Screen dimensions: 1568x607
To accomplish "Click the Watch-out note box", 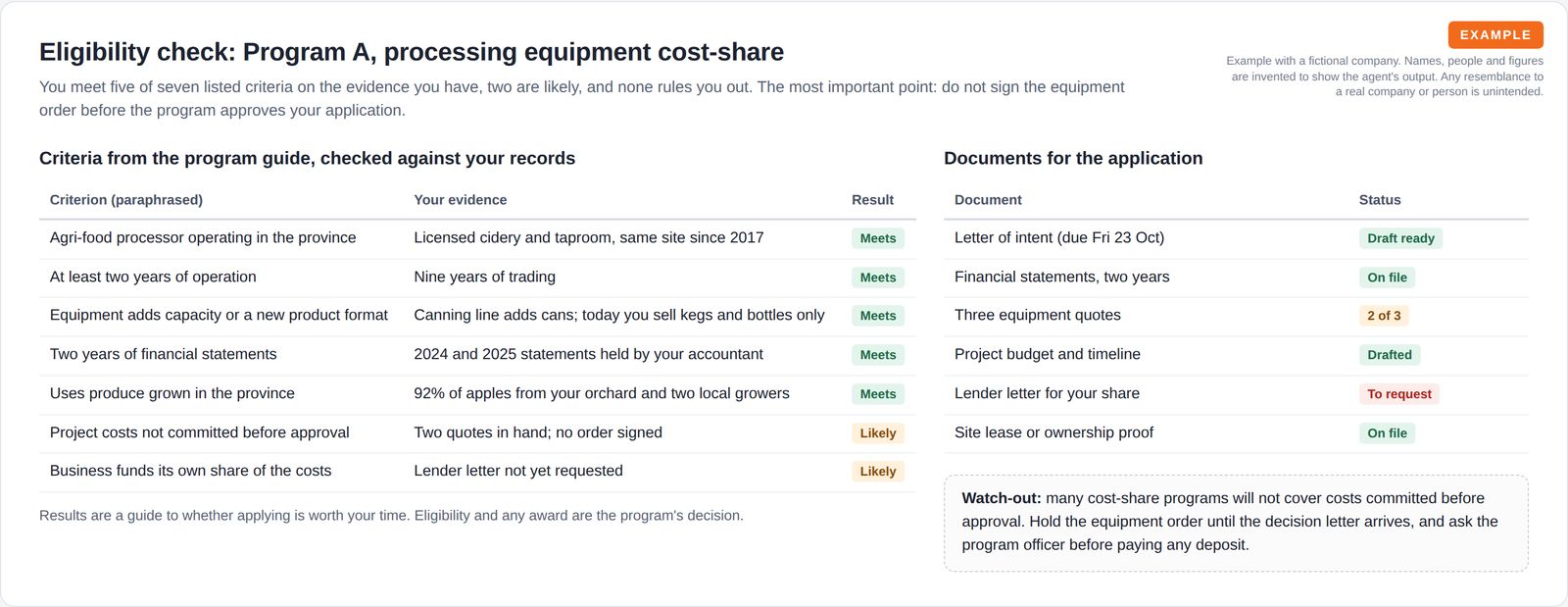I will [x=1236, y=523].
